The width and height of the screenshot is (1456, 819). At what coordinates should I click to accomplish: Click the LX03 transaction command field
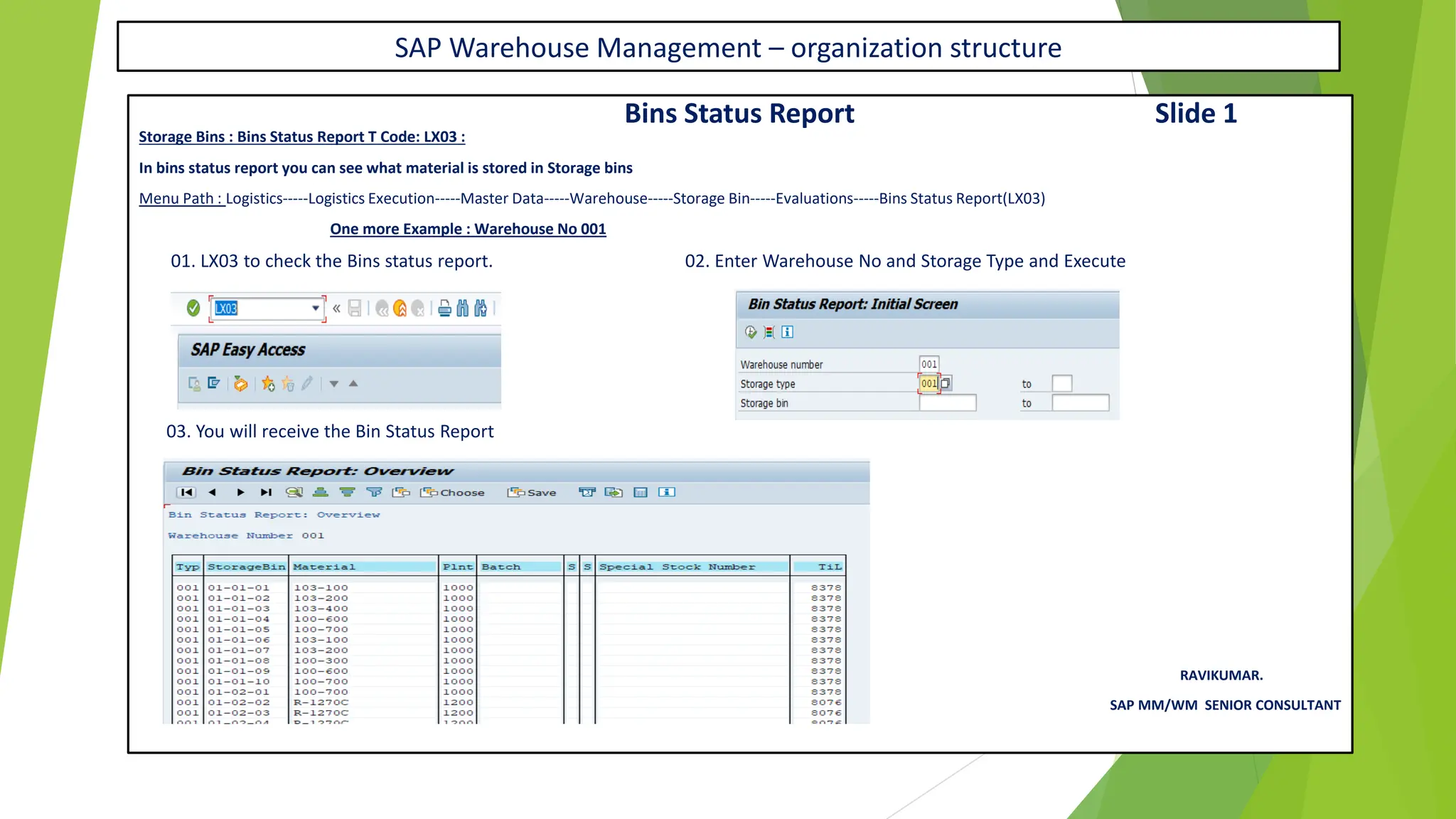(x=267, y=309)
